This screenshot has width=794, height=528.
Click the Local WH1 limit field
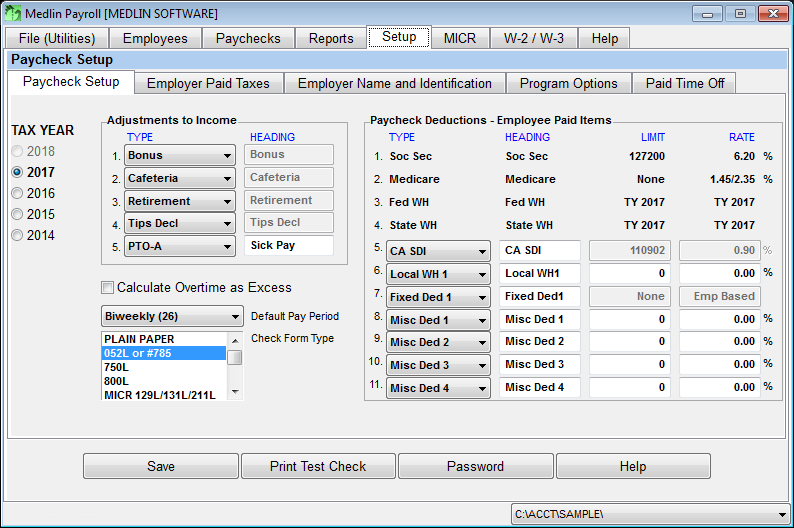coord(629,274)
